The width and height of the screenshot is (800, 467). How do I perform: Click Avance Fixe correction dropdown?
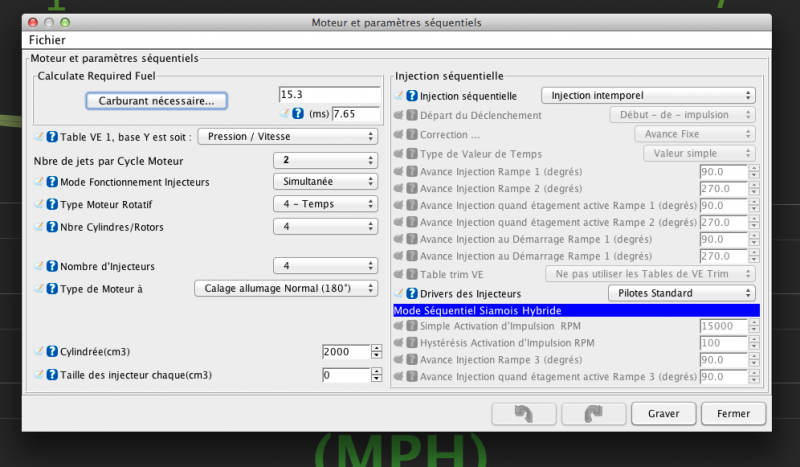coord(695,134)
